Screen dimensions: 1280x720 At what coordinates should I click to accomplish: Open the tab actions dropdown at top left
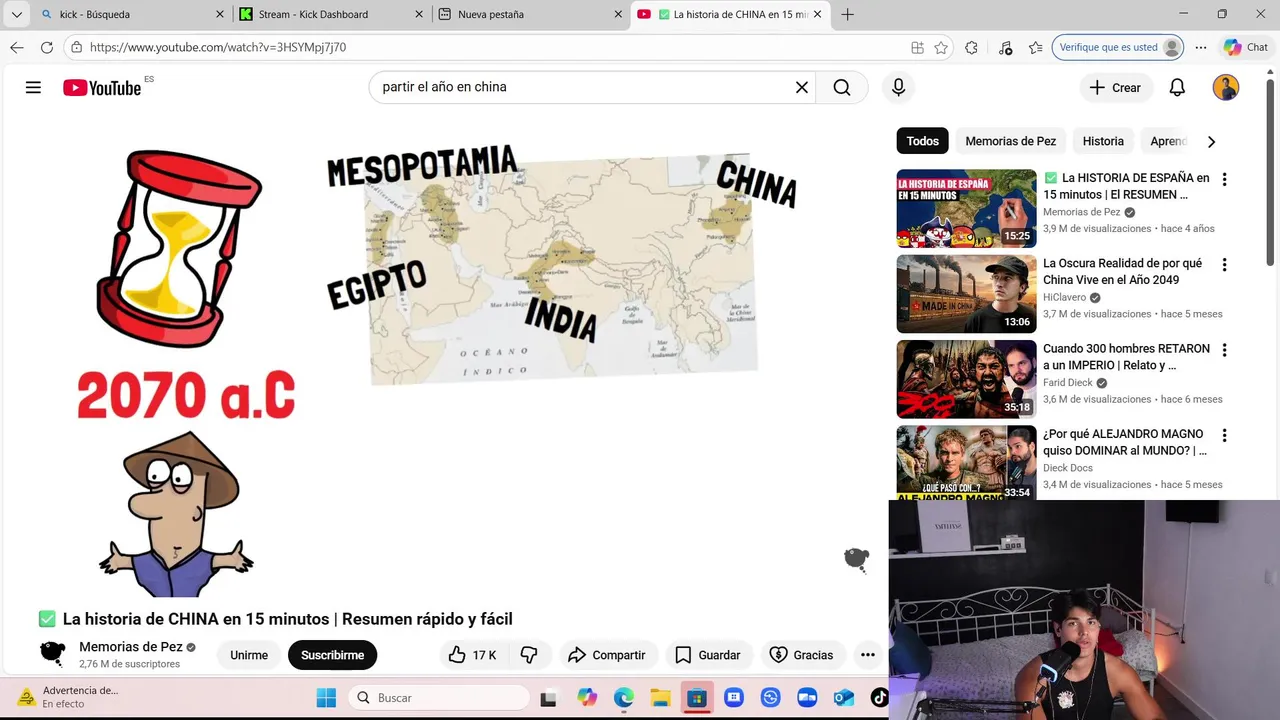tap(16, 14)
